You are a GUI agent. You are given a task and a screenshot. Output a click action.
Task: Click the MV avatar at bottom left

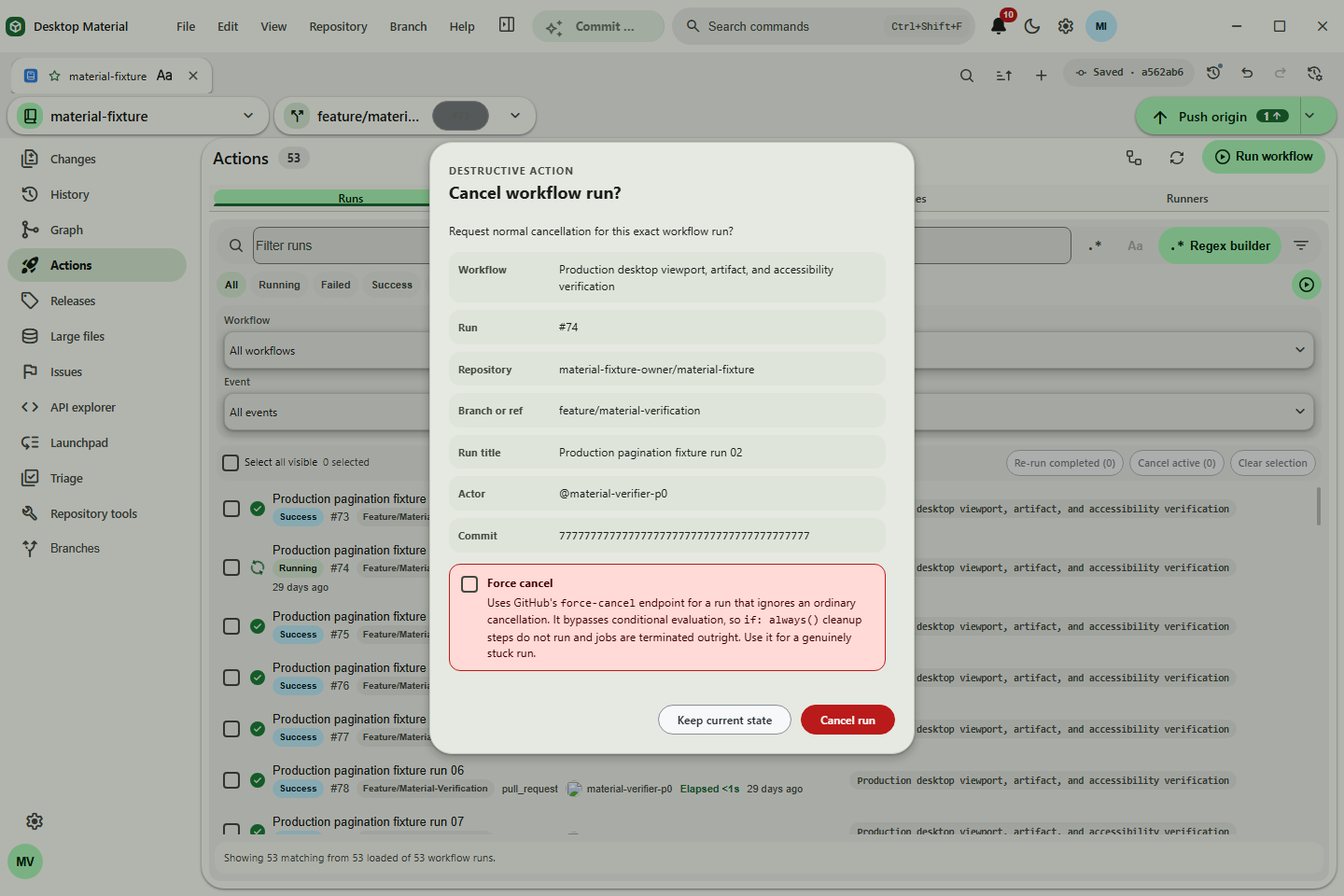25,861
